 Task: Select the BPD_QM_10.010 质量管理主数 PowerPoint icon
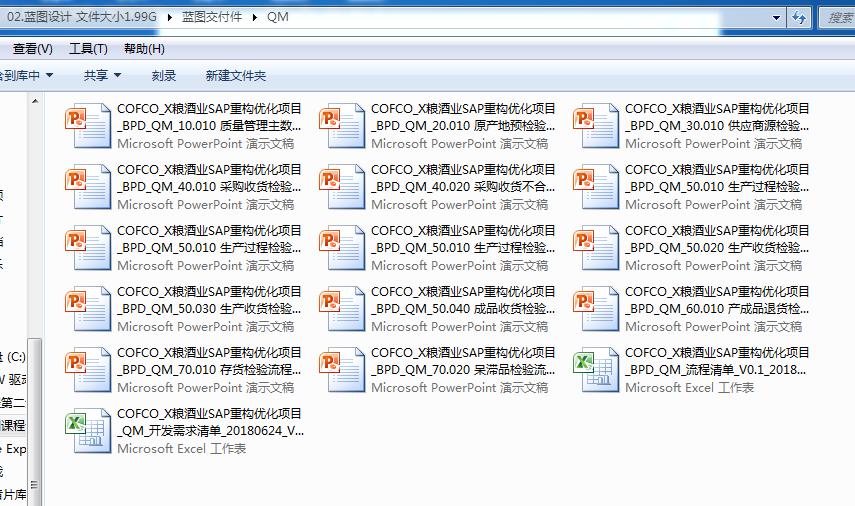pos(88,125)
